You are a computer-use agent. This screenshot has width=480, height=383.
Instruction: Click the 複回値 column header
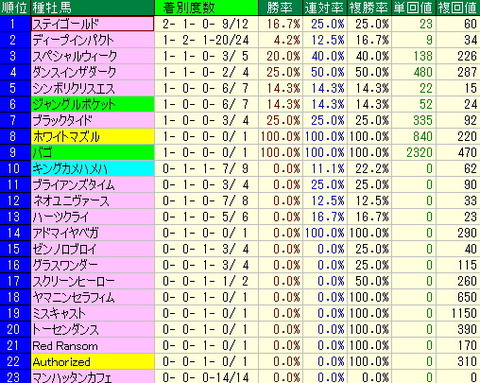[x=458, y=8]
